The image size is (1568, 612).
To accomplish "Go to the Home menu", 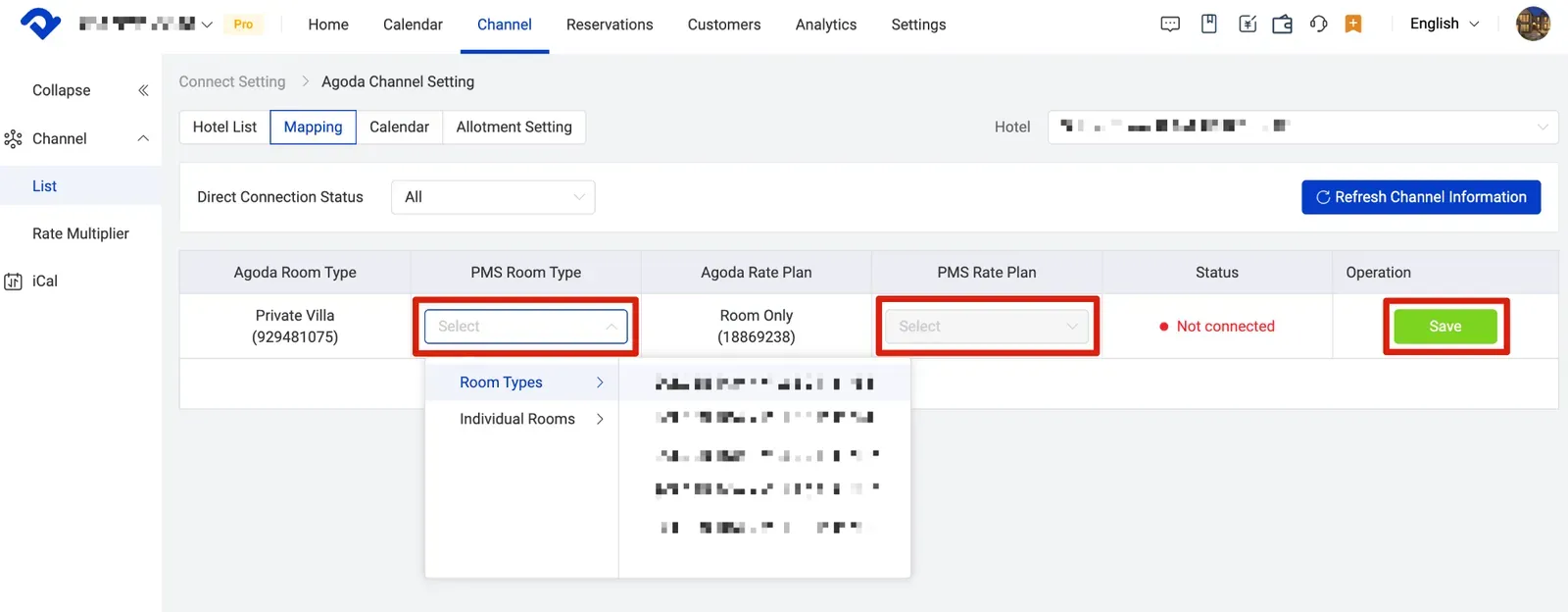I will [x=328, y=25].
